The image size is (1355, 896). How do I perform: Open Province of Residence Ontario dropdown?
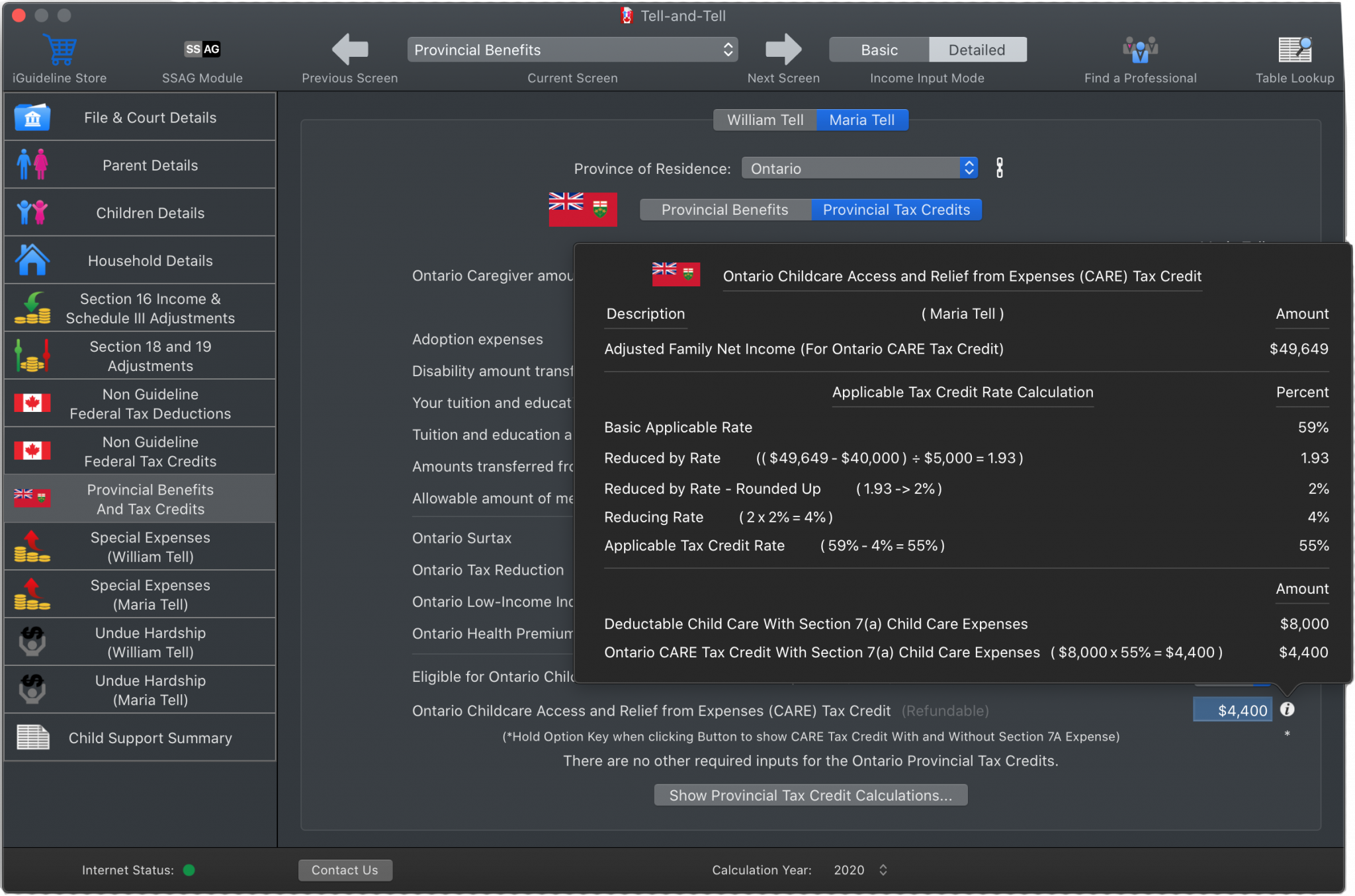click(x=859, y=168)
